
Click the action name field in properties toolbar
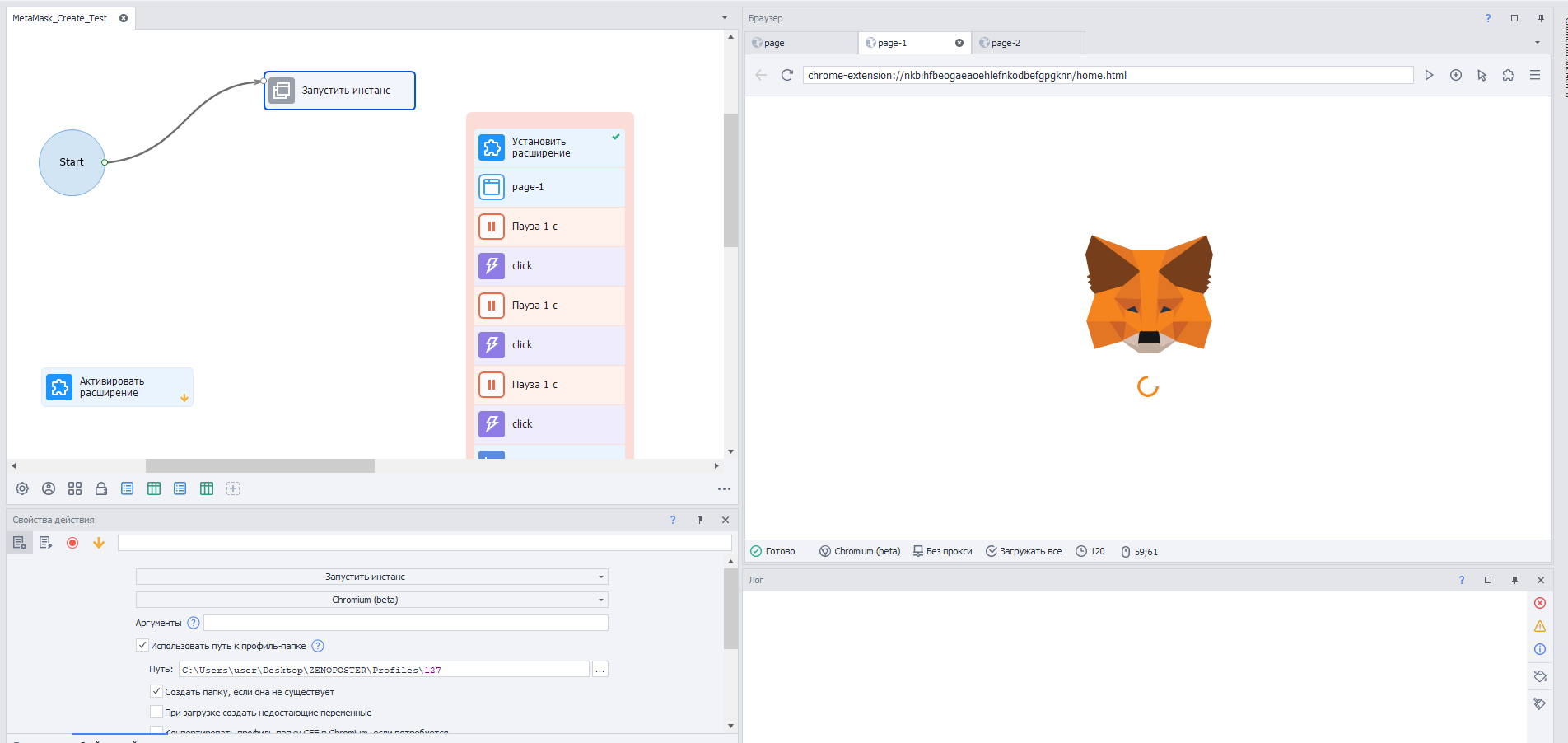coord(424,543)
